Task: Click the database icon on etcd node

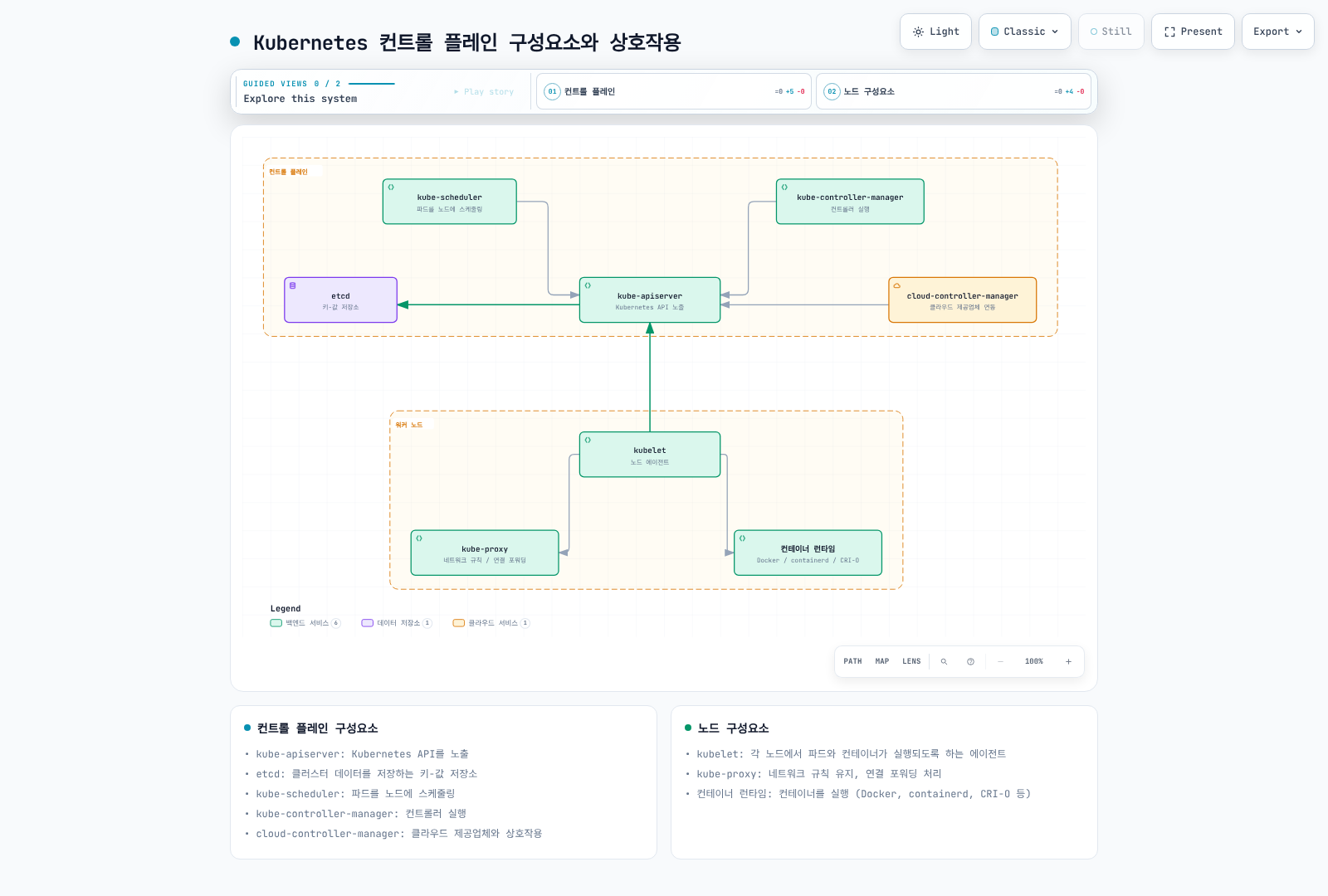Action: tap(292, 285)
